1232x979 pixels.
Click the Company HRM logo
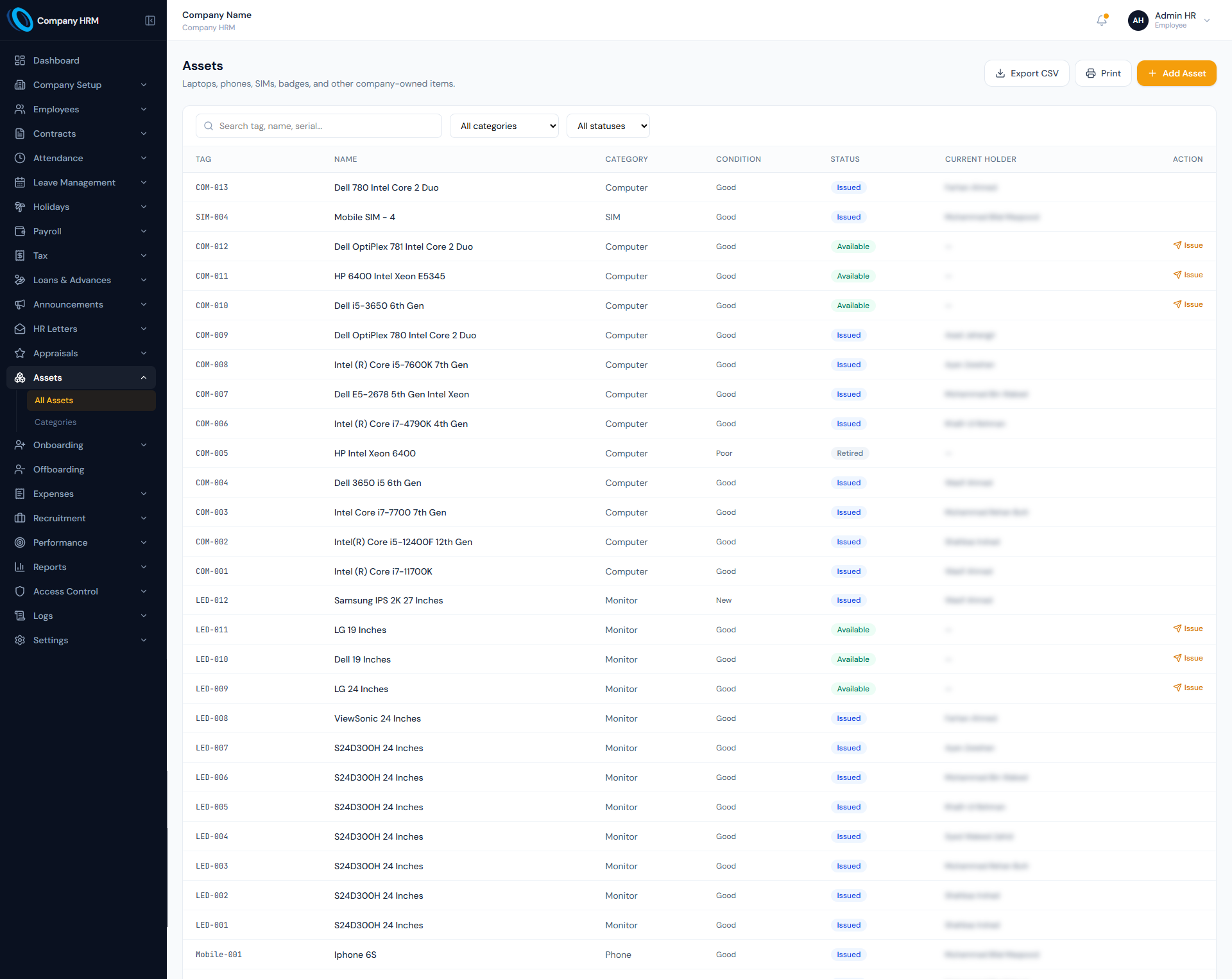tap(21, 20)
